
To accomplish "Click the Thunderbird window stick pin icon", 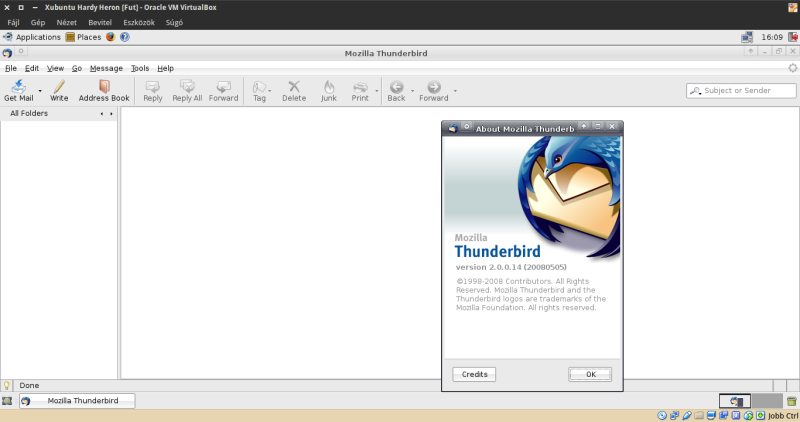I will [21, 51].
